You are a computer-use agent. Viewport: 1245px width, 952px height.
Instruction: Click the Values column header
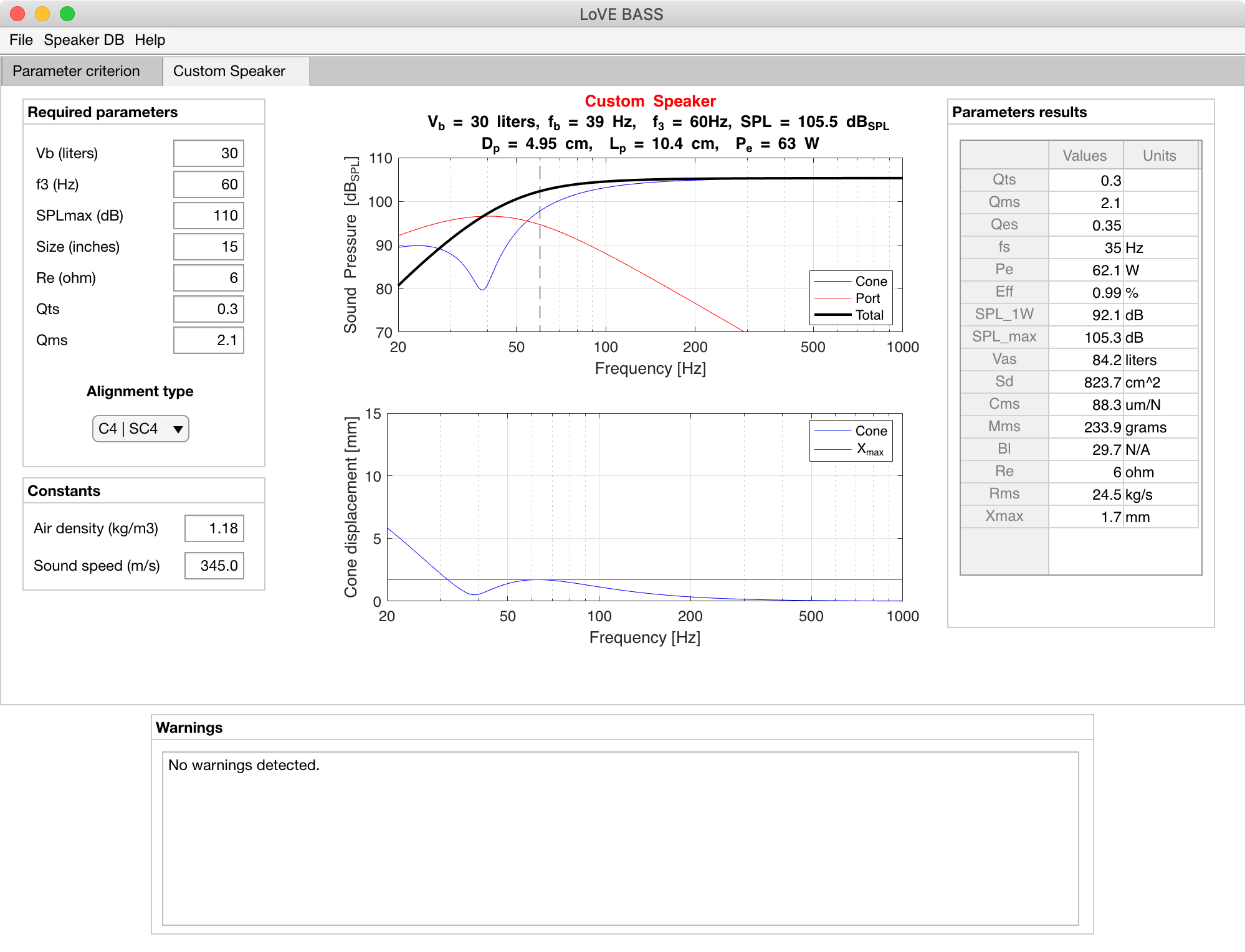[1084, 156]
